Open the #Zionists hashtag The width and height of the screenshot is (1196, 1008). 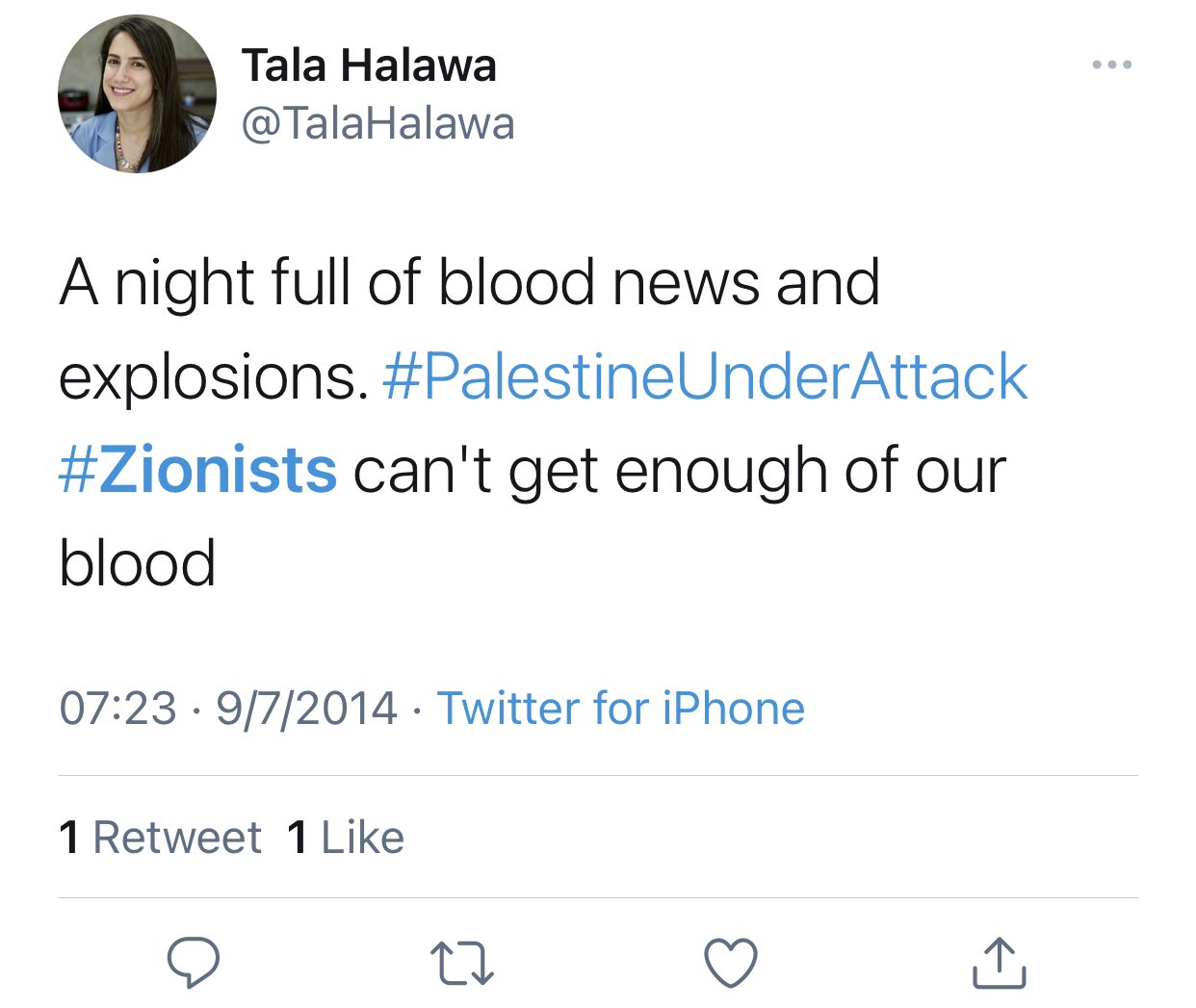coord(198,470)
